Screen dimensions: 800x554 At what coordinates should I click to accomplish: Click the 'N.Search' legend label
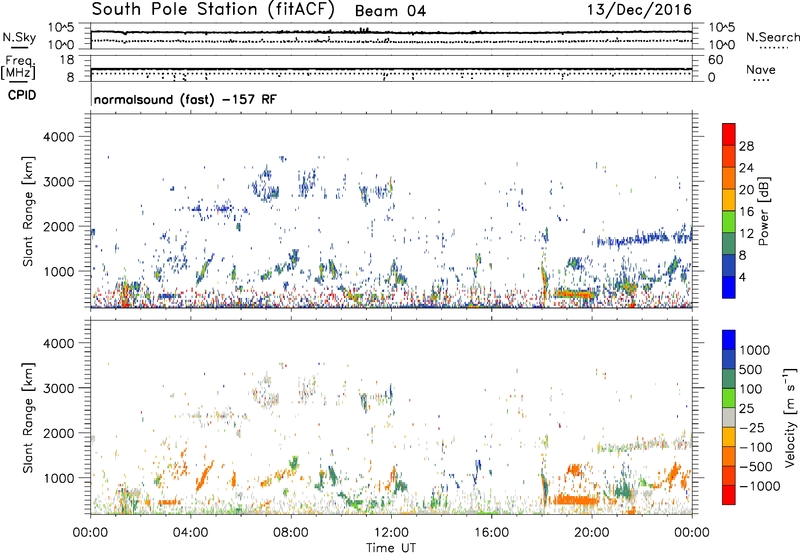pos(772,37)
